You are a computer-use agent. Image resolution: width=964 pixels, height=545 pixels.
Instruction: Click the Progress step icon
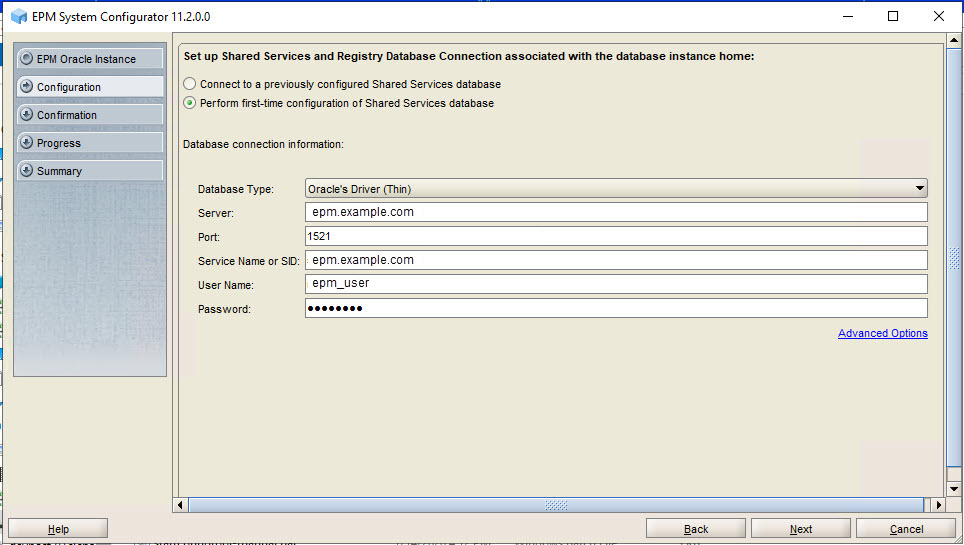(26, 143)
